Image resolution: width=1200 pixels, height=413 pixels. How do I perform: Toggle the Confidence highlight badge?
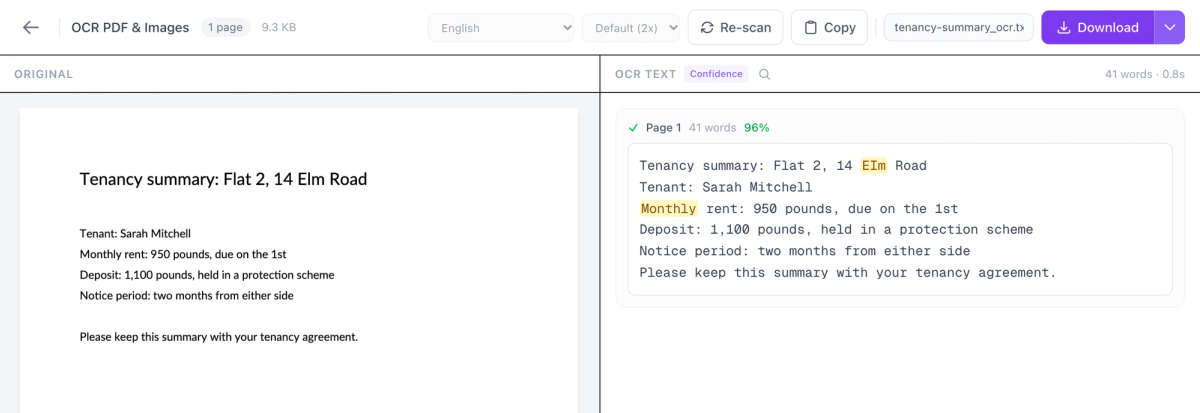(716, 74)
